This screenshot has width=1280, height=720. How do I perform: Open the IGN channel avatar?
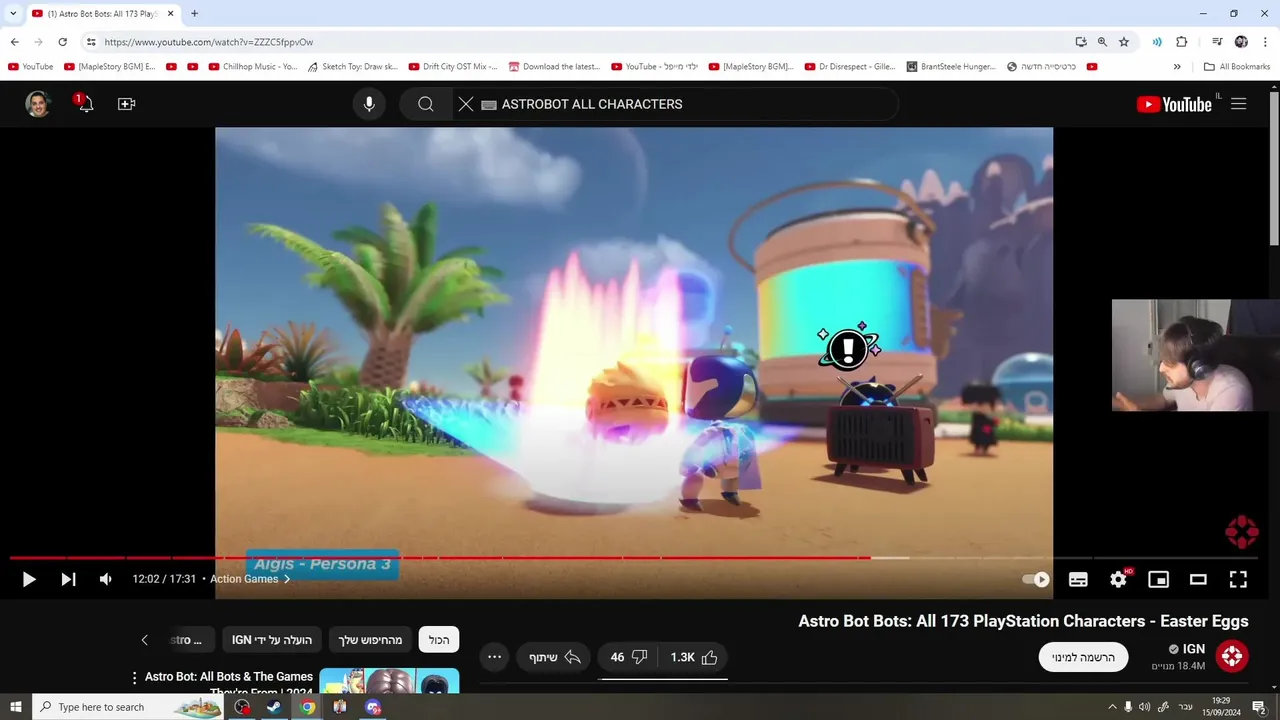(1232, 656)
